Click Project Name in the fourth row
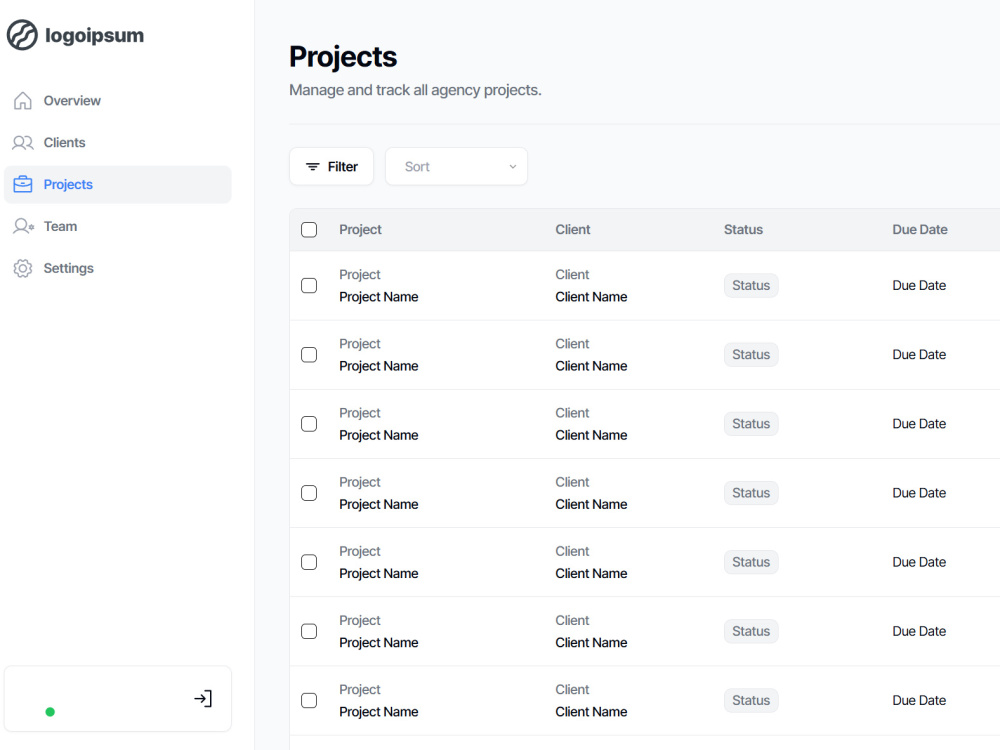 (379, 504)
